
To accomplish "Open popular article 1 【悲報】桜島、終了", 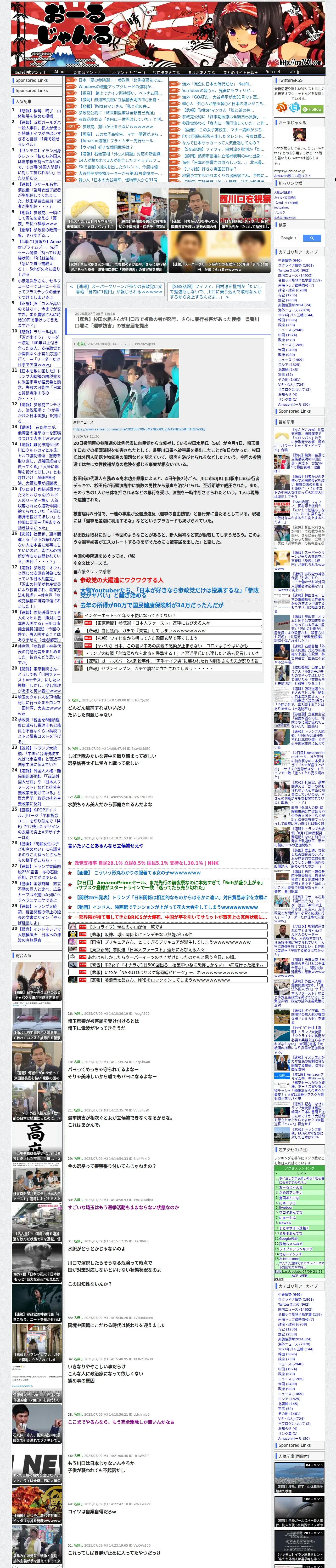I will [39, 113].
